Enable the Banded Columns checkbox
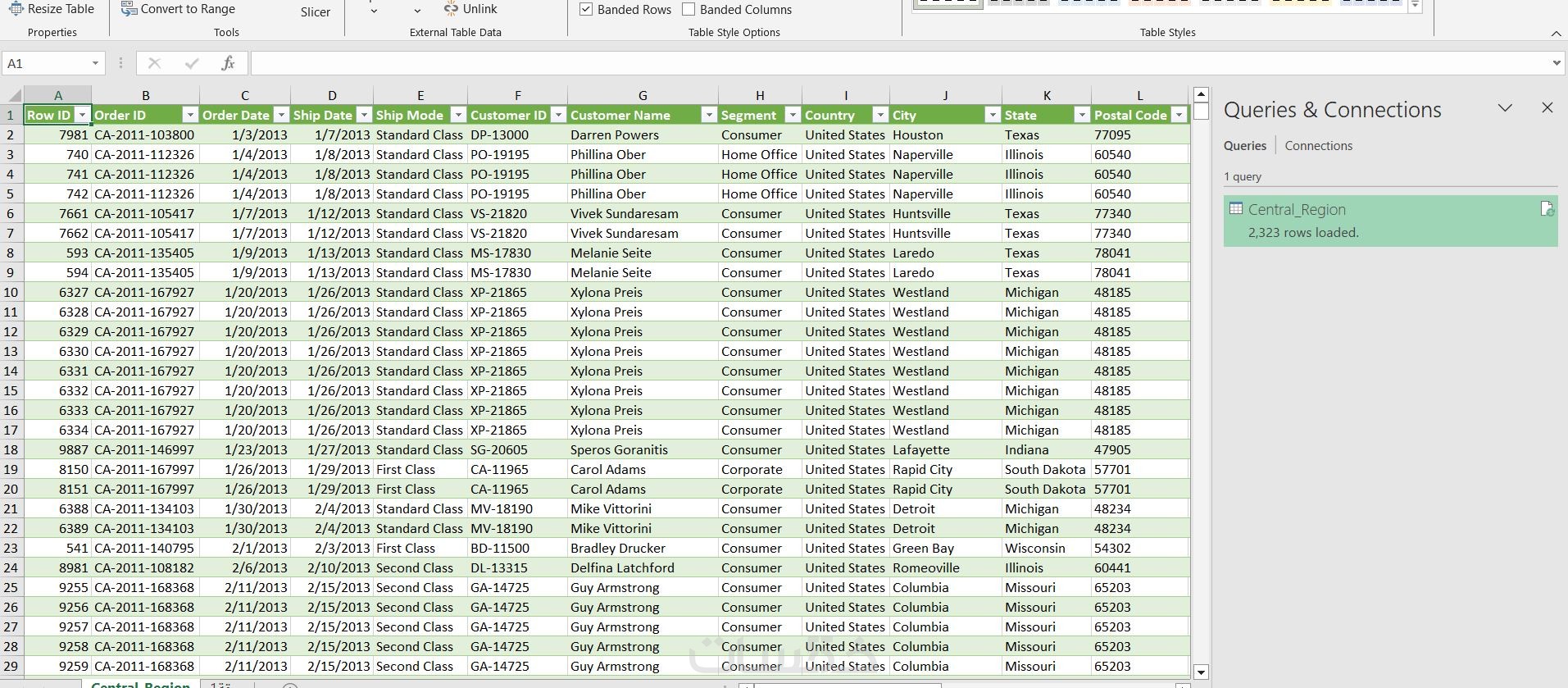 pyautogui.click(x=689, y=10)
